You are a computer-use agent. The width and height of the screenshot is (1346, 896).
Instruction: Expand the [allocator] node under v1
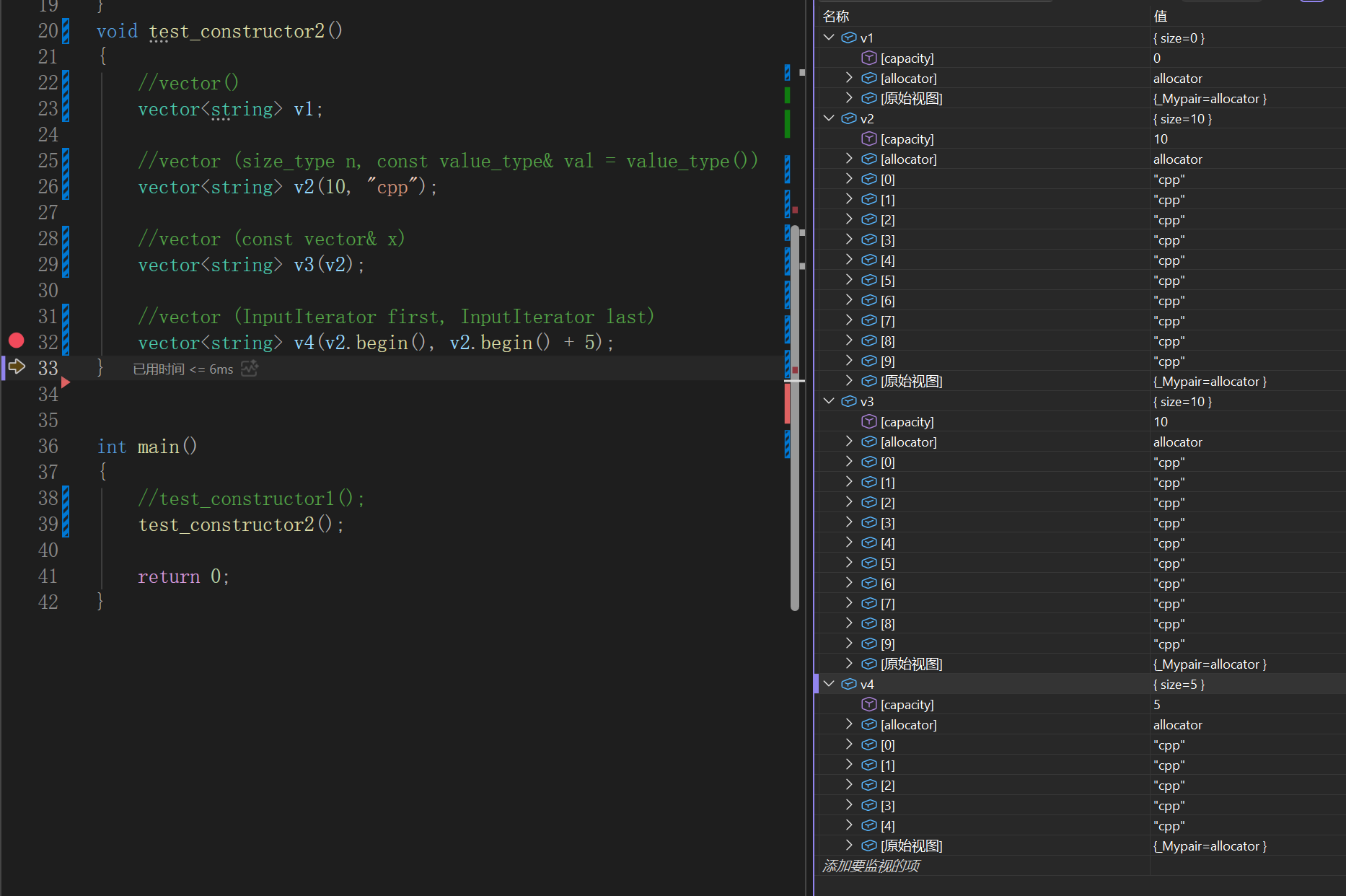tap(849, 78)
